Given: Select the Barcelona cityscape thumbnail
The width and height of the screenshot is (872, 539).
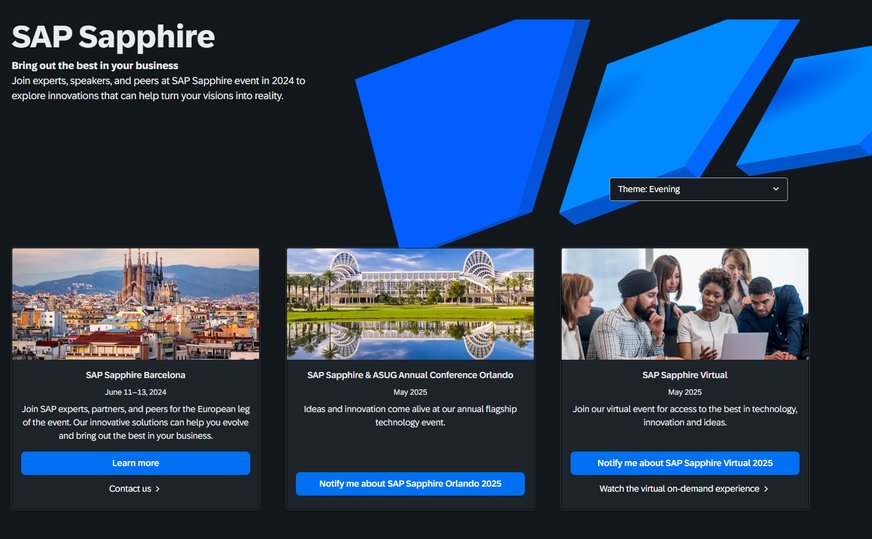Looking at the screenshot, I should pos(136,304).
